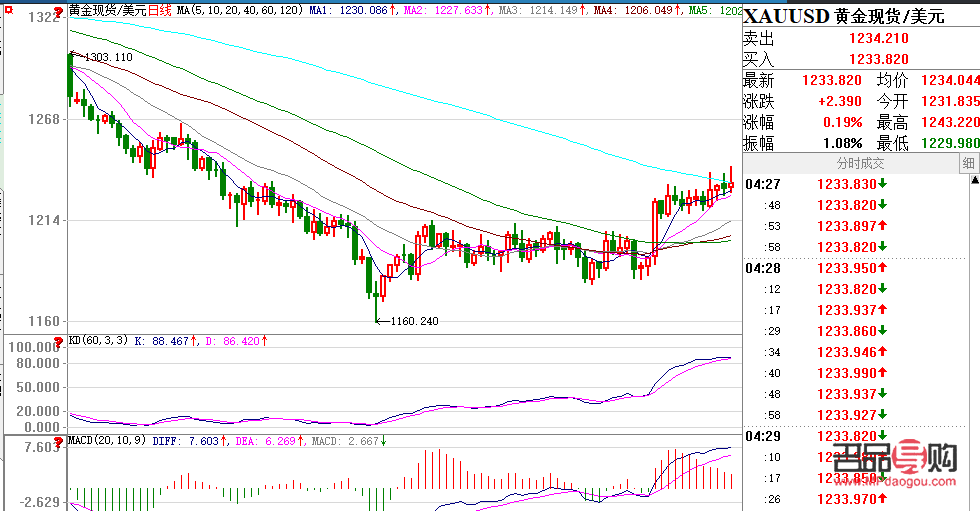Open the 分时成交 tab header
This screenshot has width=980, height=511.
point(859,164)
